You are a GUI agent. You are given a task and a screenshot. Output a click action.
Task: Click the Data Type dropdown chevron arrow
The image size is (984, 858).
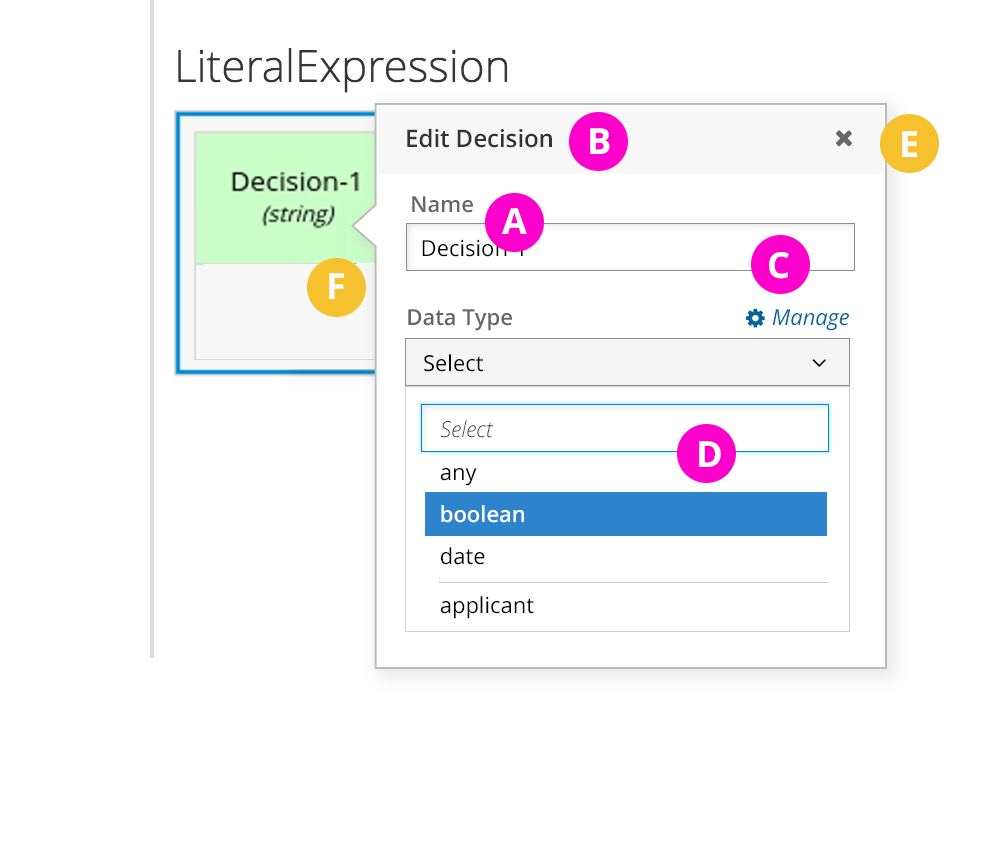coord(819,363)
